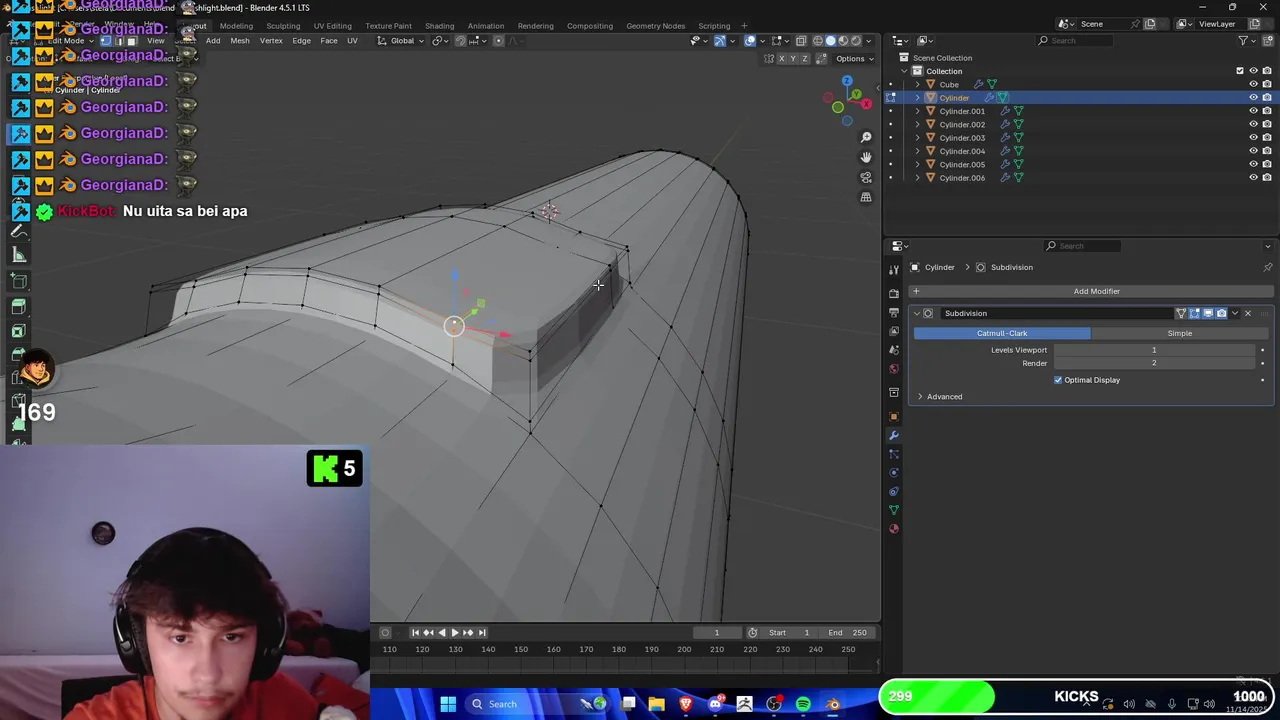
Task: Open the Modifiers wrench properties tab
Action: pyautogui.click(x=894, y=435)
